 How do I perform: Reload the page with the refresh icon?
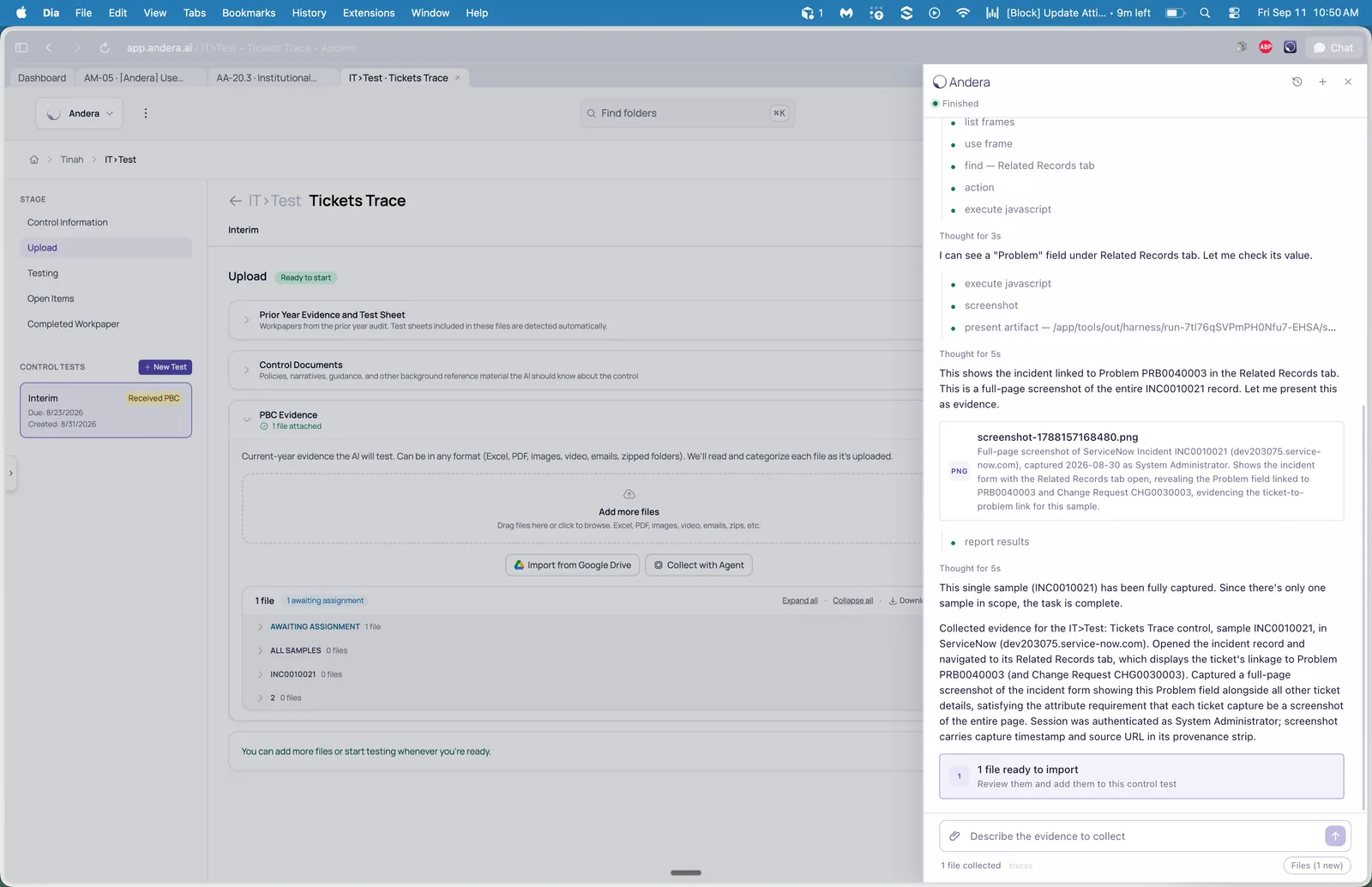[105, 48]
